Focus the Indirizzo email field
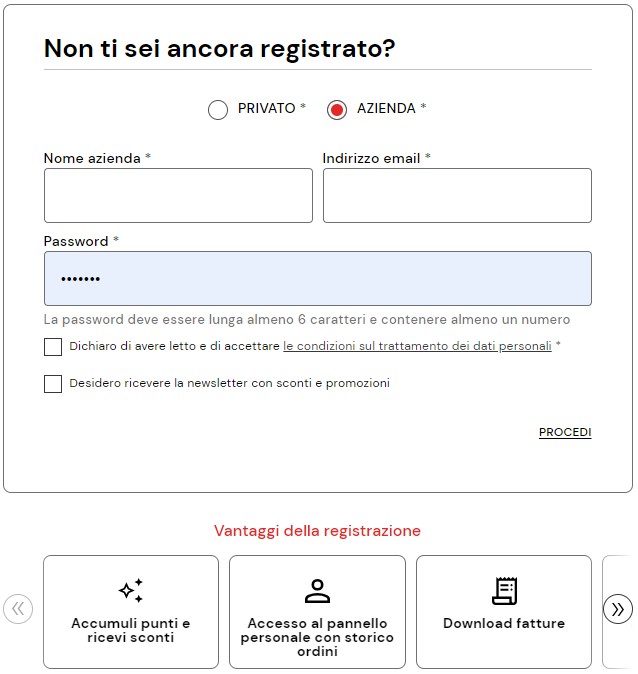Viewport: 638px width, 674px height. pyautogui.click(x=457, y=196)
